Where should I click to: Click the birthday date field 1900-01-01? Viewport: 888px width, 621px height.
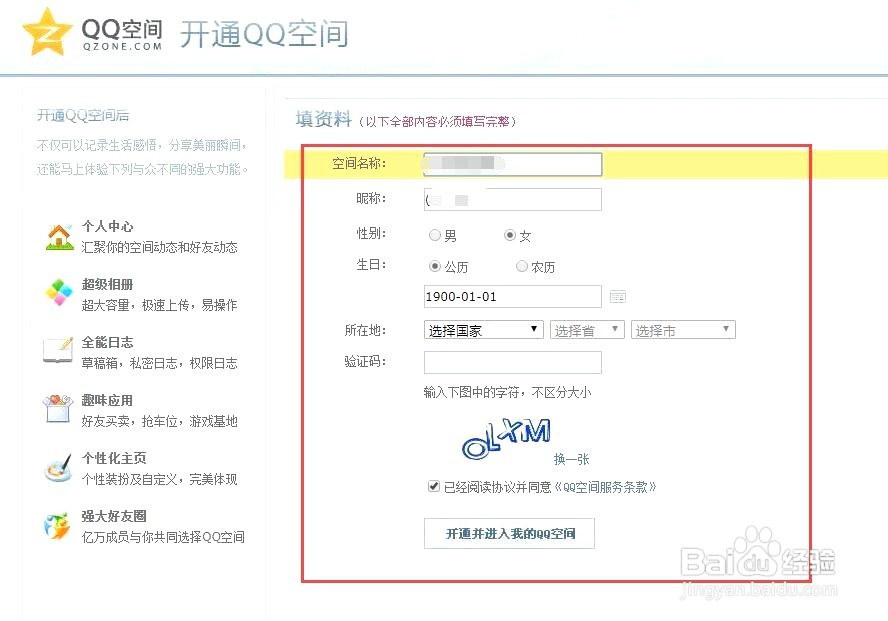513,297
